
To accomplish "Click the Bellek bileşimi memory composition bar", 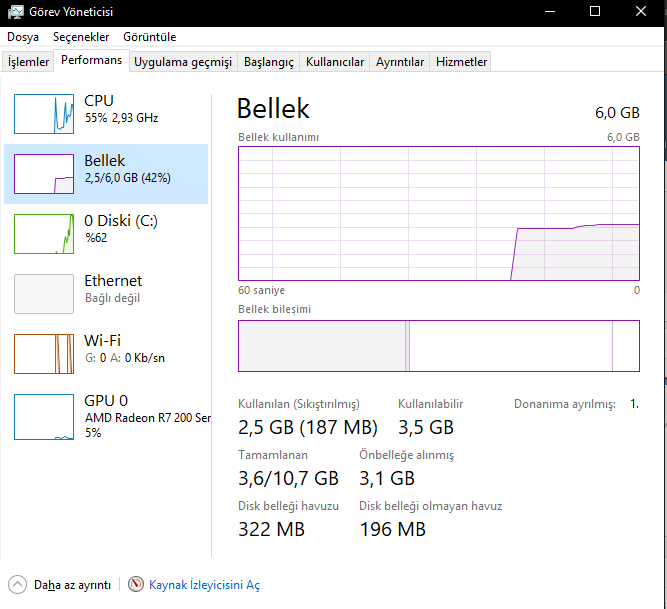I will click(x=438, y=346).
